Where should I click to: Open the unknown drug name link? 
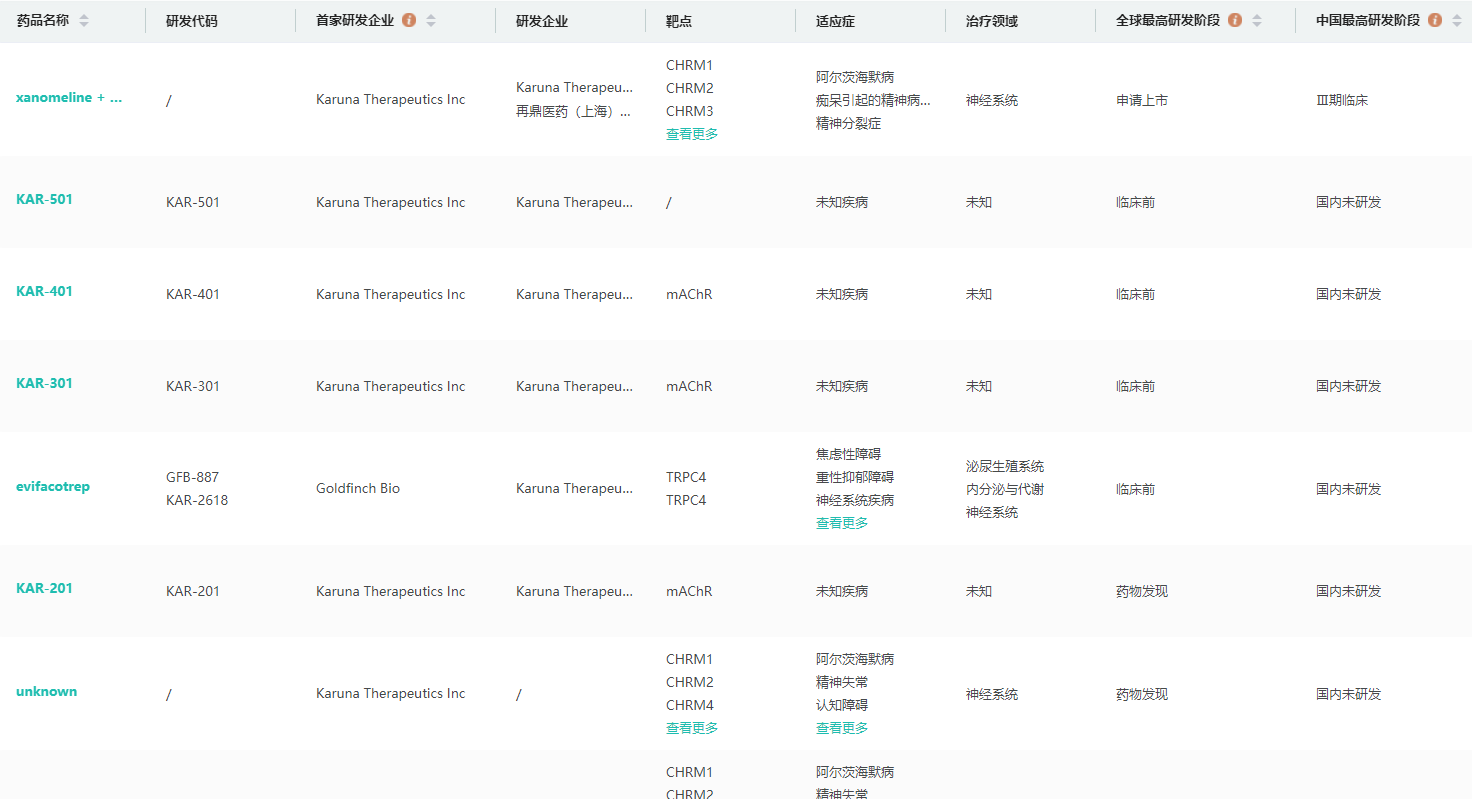pos(46,692)
